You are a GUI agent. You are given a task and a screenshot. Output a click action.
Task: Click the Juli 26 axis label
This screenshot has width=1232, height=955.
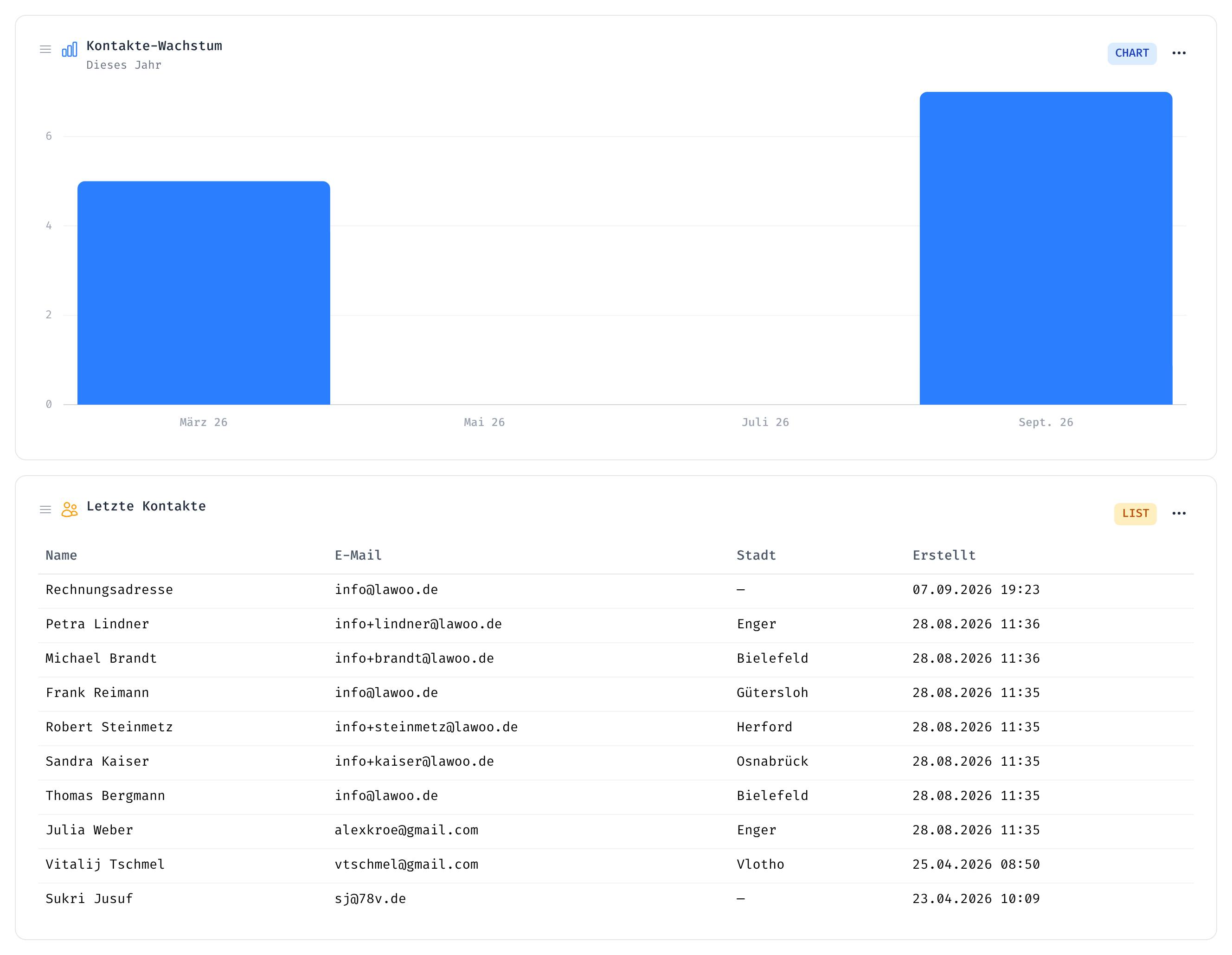[765, 423]
